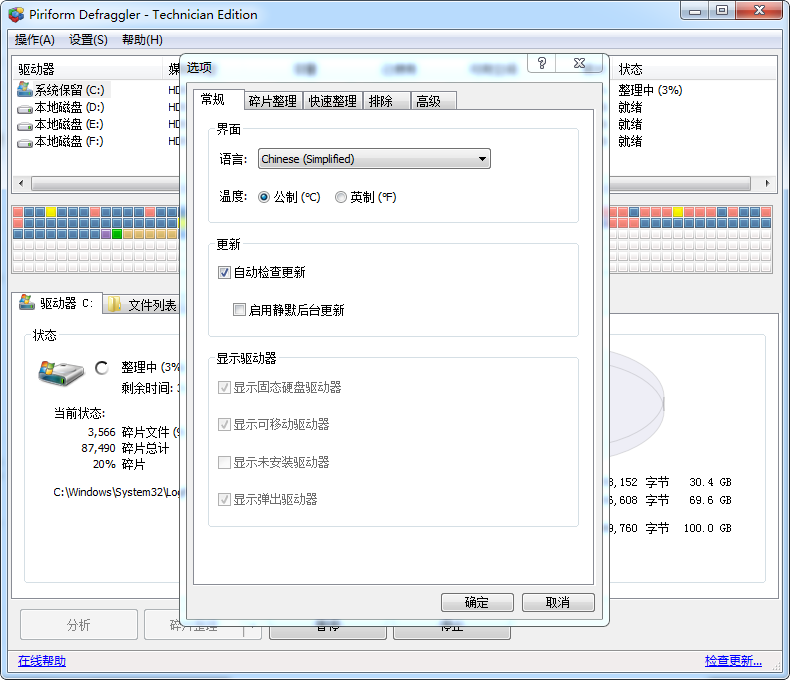Click the 整理中 (3%) status cell

click(650, 90)
